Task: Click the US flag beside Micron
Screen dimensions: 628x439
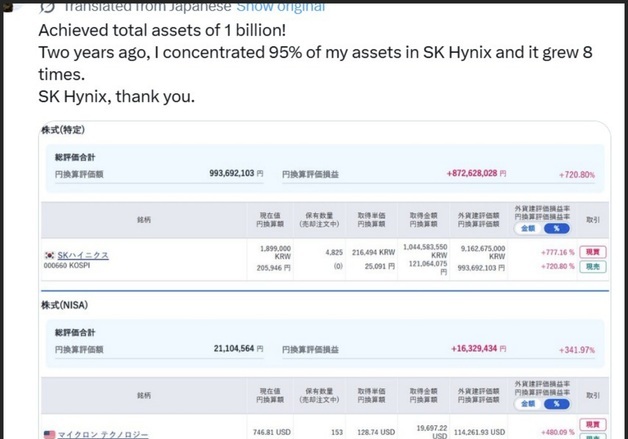Action: [50, 435]
